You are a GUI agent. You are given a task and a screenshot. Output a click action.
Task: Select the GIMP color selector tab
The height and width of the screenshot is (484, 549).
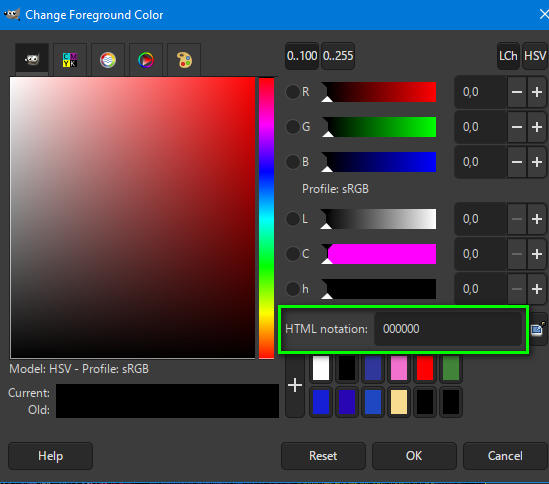pyautogui.click(x=32, y=59)
